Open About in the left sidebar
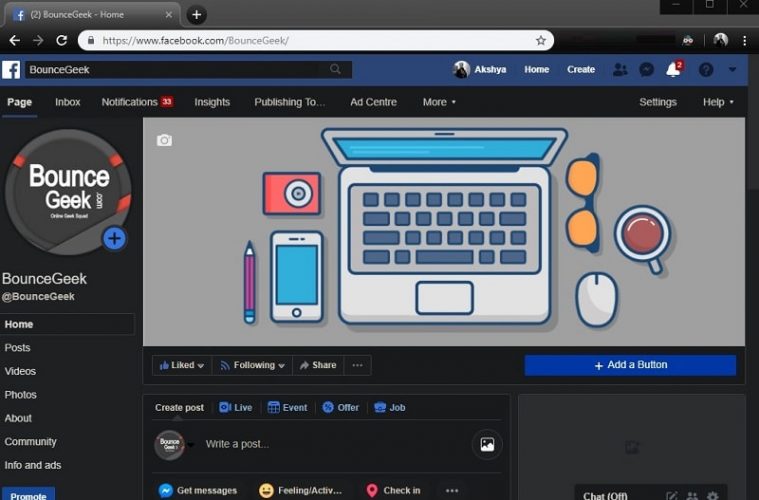 (18, 418)
